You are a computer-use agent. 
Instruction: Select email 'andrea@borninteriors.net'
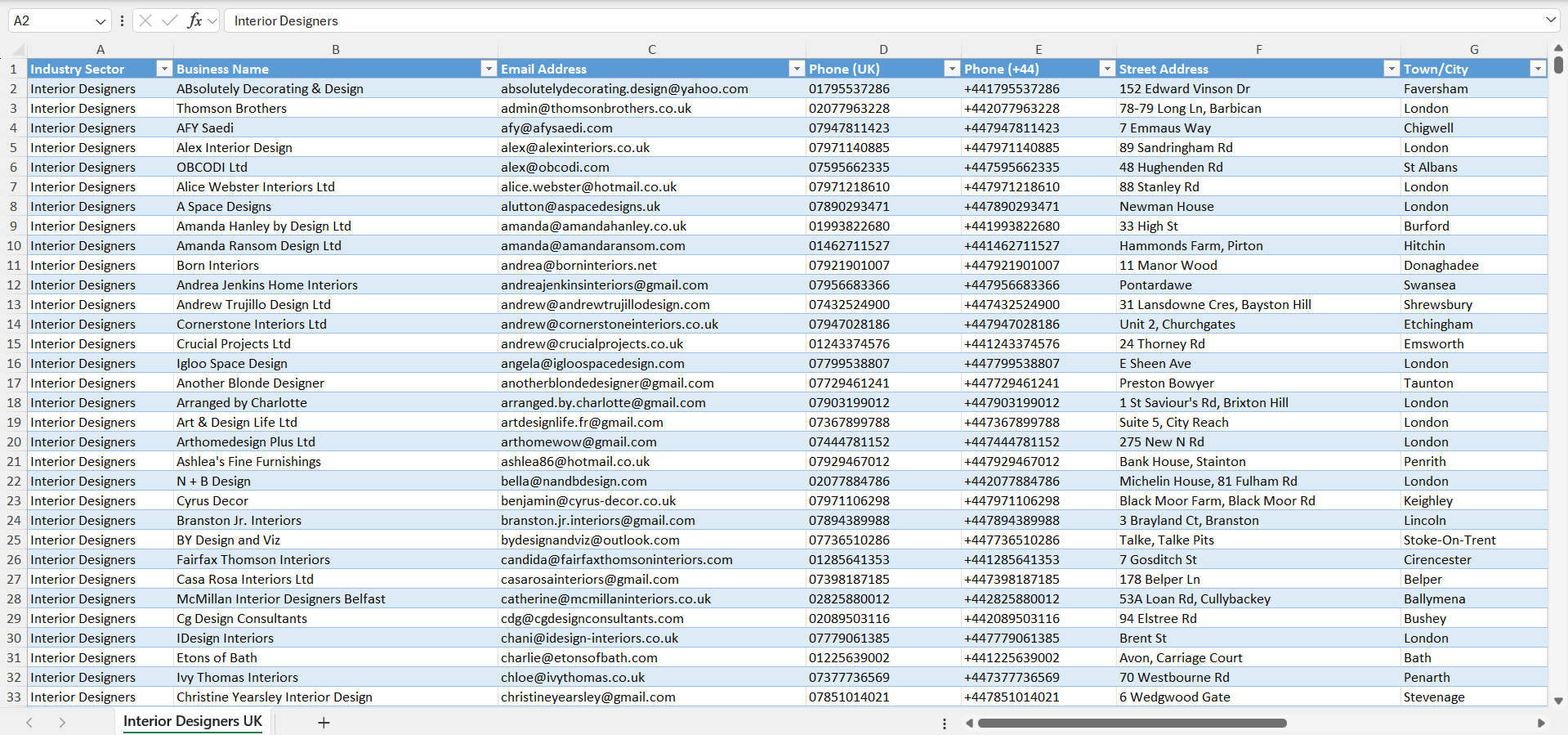click(652, 265)
